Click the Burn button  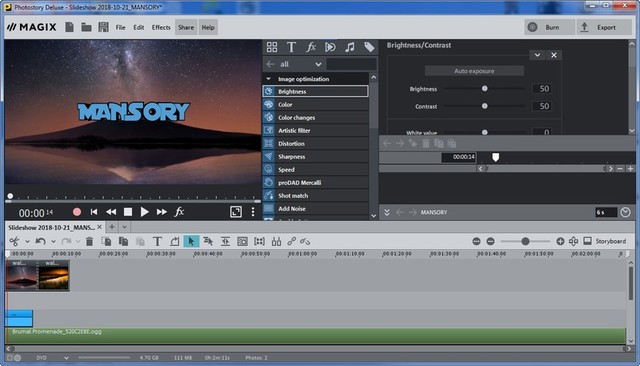click(x=549, y=27)
